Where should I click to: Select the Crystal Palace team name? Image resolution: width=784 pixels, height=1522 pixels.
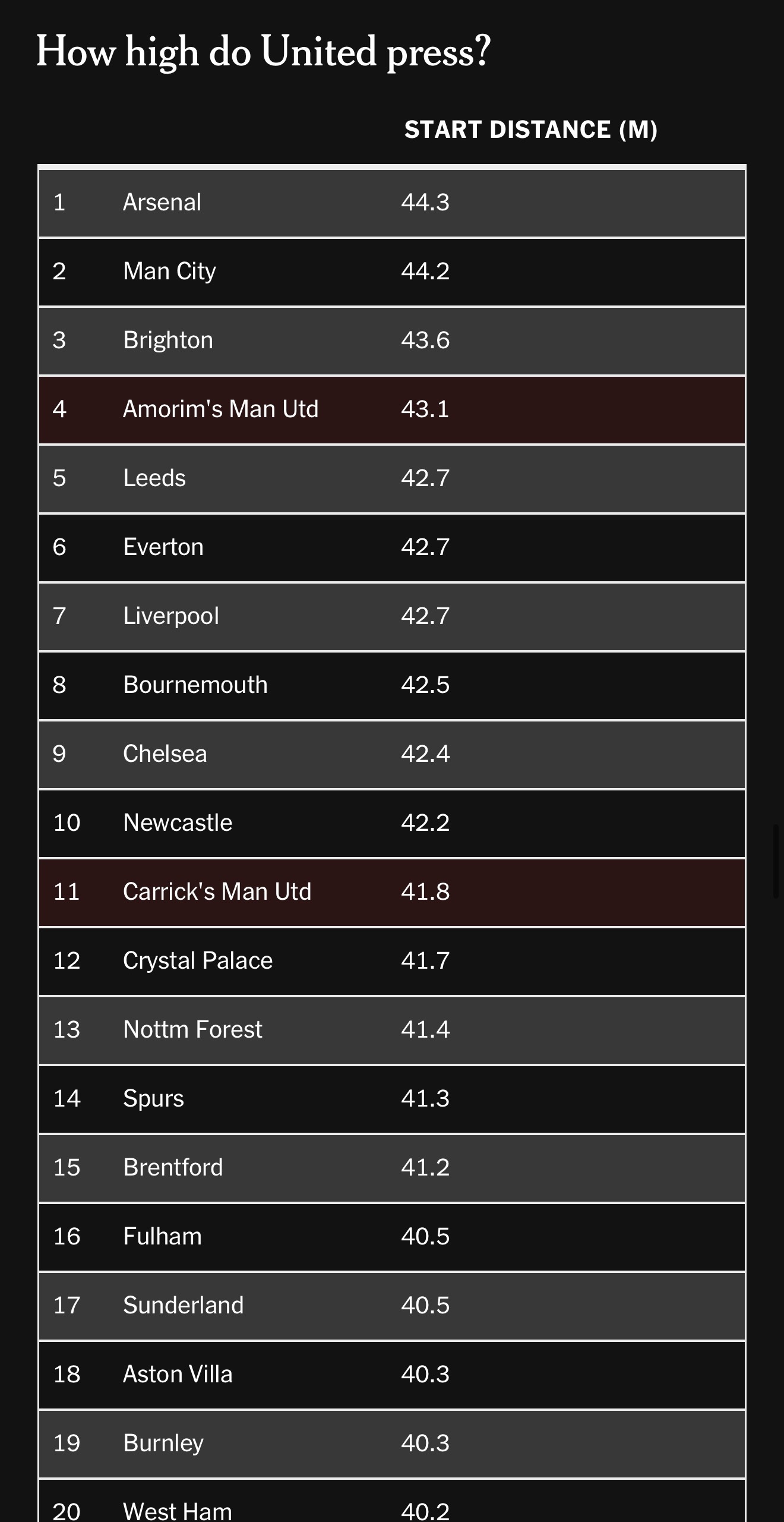[x=198, y=961]
